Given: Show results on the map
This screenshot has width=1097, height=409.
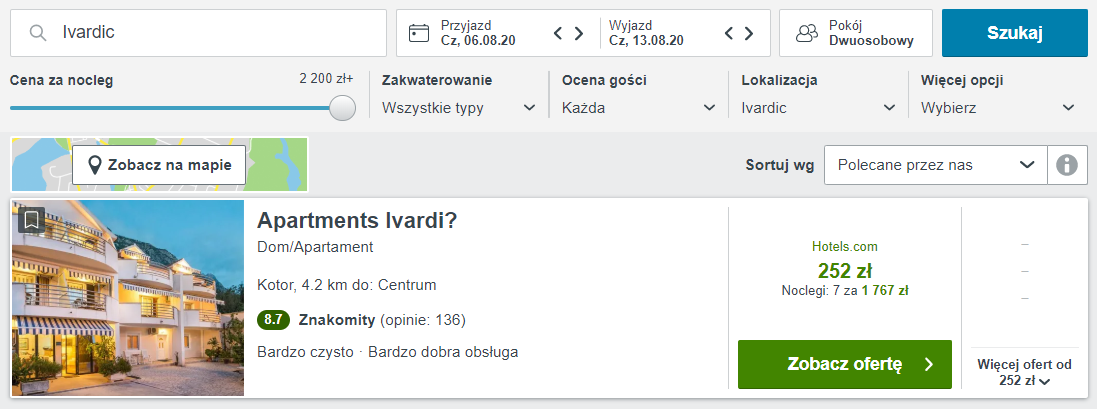Looking at the screenshot, I should [x=159, y=165].
